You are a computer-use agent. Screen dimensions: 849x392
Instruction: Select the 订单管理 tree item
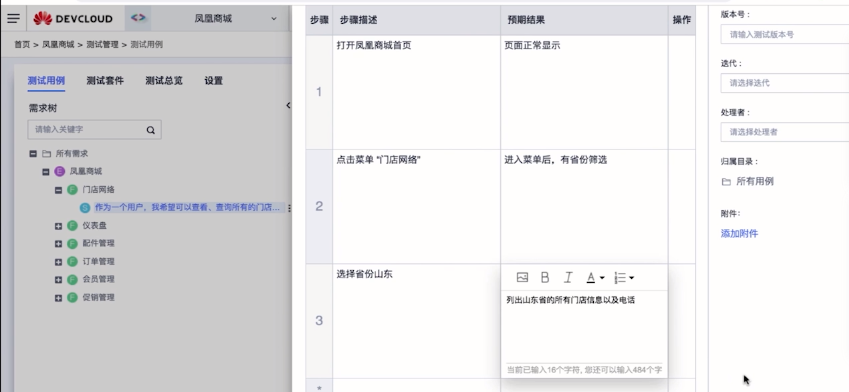click(99, 262)
